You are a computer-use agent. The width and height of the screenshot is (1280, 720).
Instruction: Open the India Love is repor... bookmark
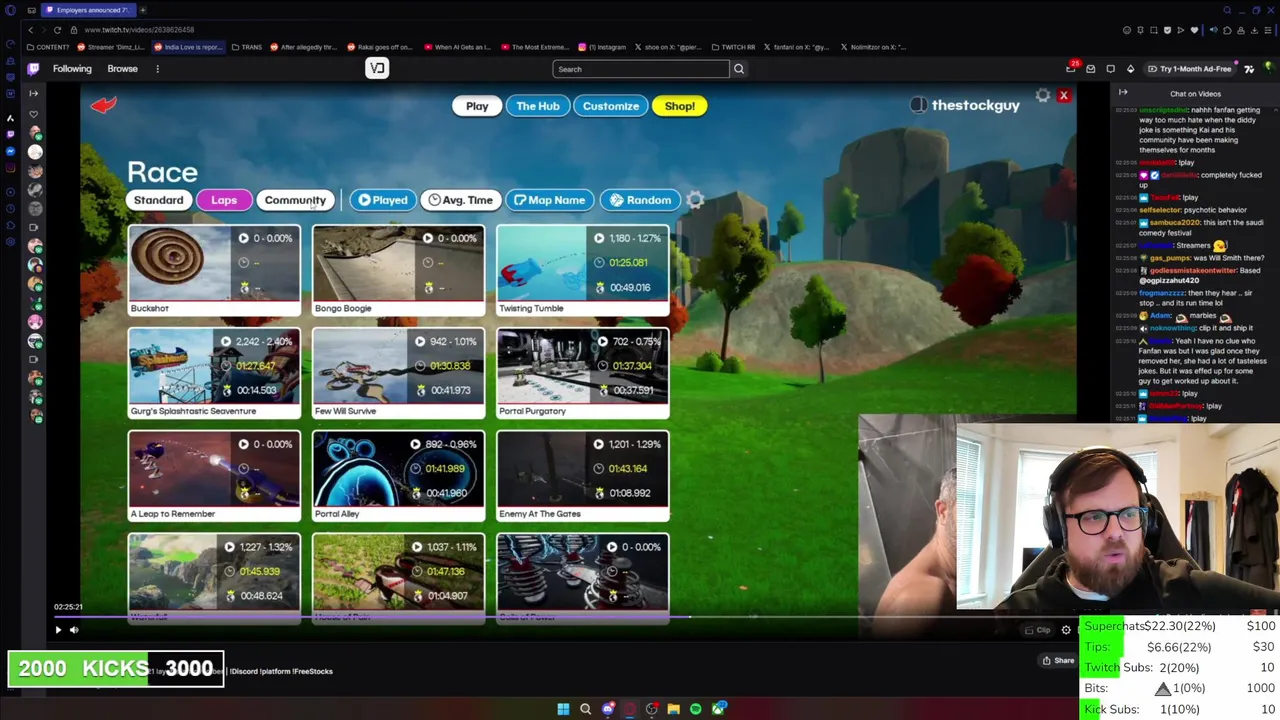click(x=189, y=47)
